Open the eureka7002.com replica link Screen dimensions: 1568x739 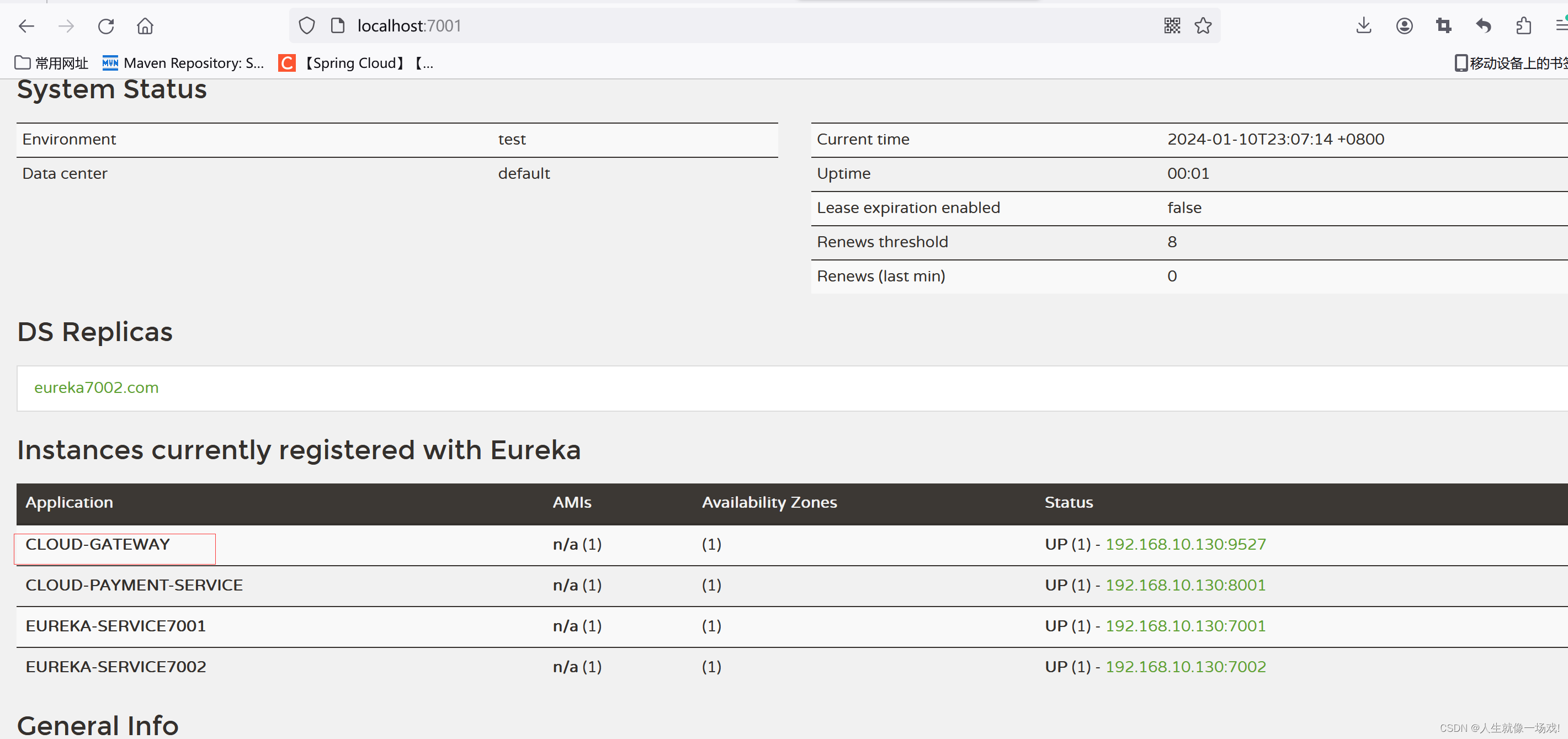[x=96, y=387]
